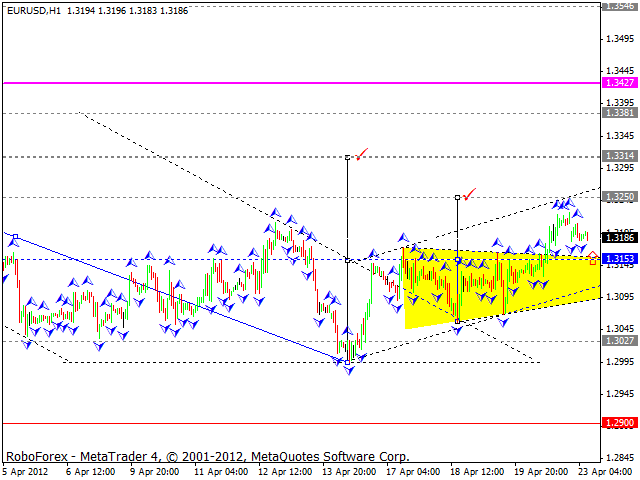Select the blue 1.3153 price label
Screen dimensions: 640x480
620,259
